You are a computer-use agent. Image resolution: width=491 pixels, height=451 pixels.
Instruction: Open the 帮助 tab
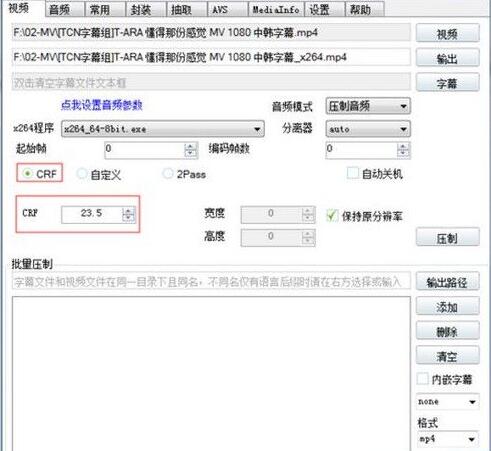click(x=365, y=9)
